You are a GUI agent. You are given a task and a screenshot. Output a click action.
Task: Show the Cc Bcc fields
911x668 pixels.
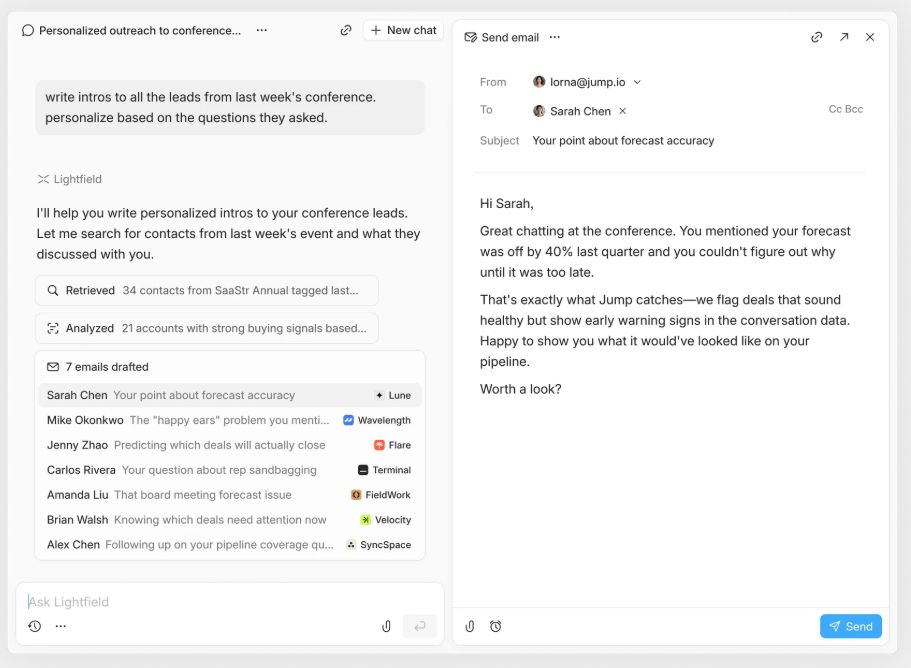click(845, 109)
